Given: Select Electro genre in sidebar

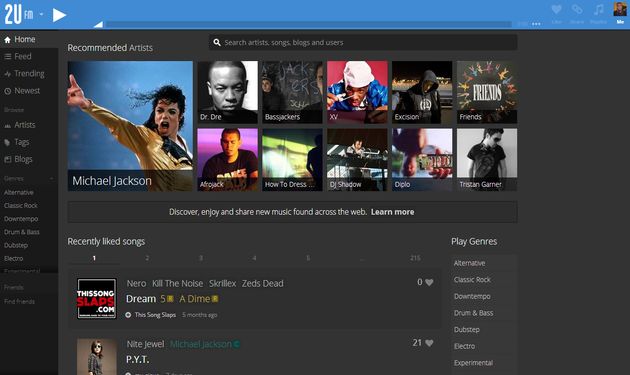Looking at the screenshot, I should (13, 258).
